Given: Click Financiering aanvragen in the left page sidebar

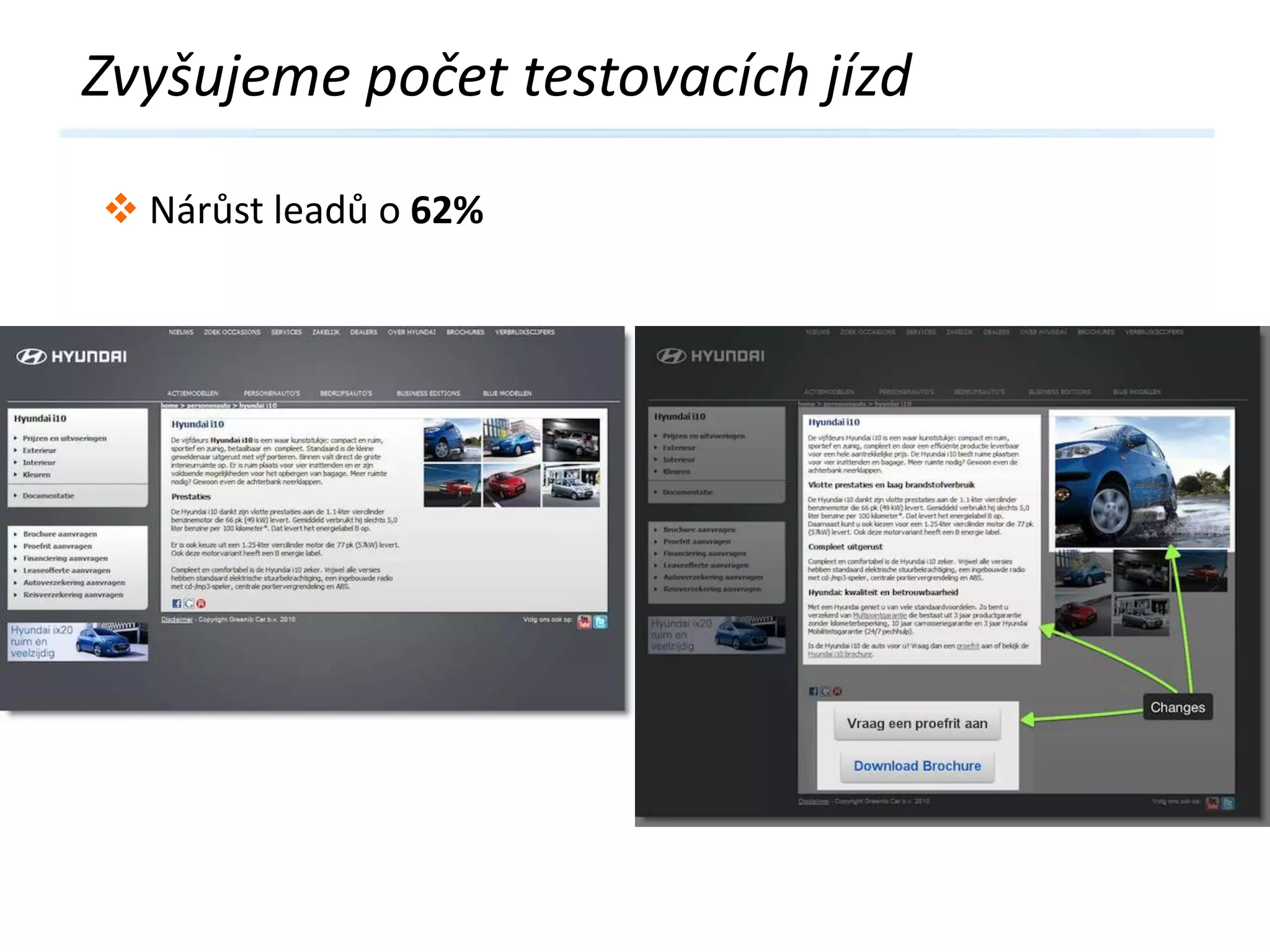Looking at the screenshot, I should (x=66, y=558).
